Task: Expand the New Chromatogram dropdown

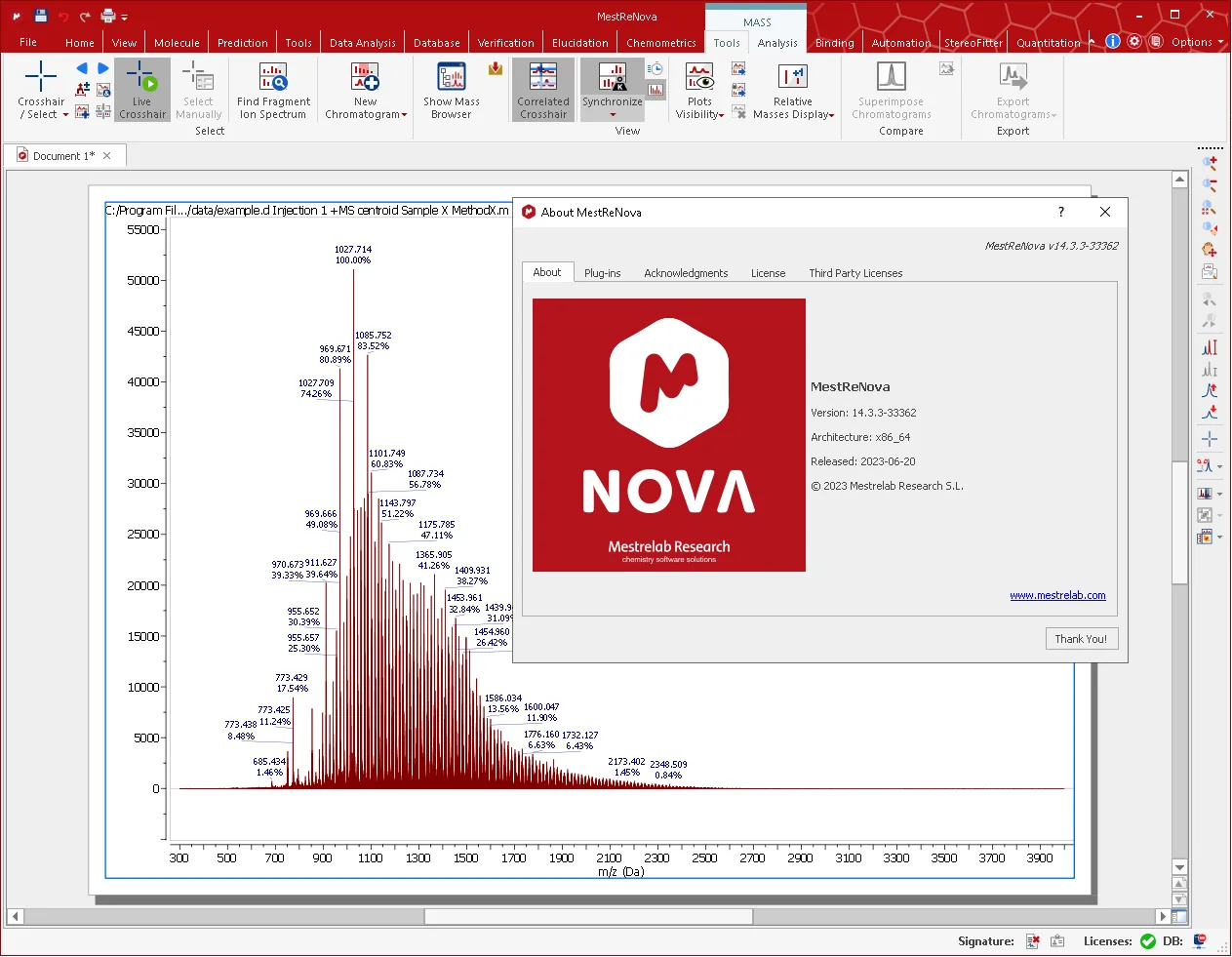Action: tap(404, 115)
